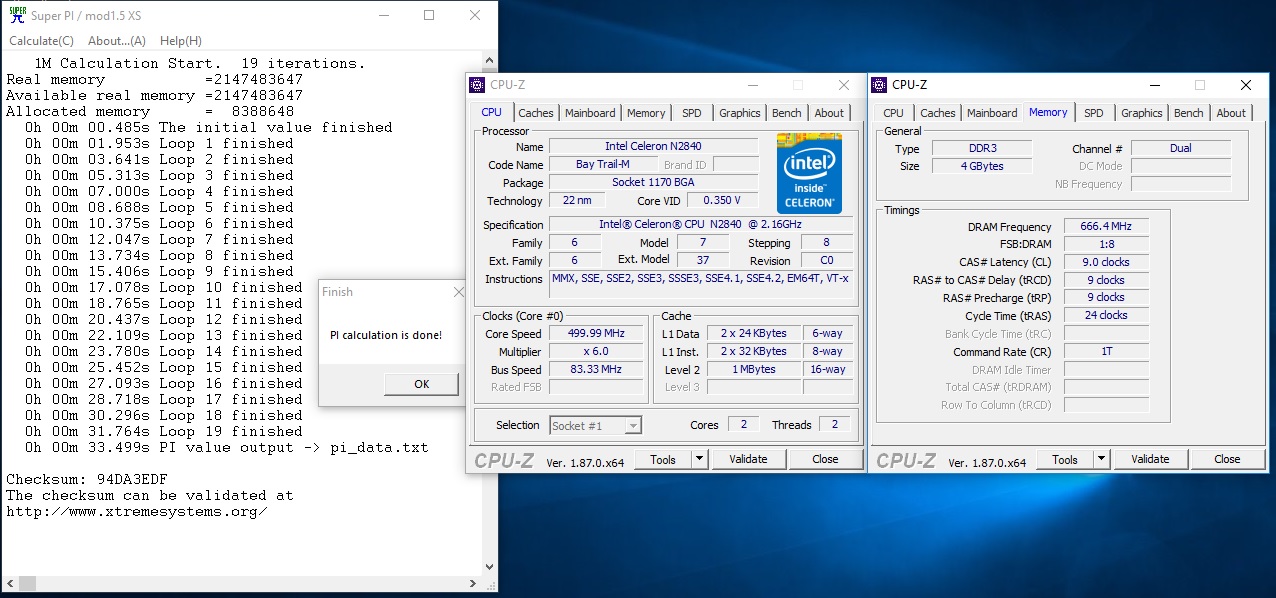Click Validate in first CPU-Z window
The height and width of the screenshot is (598, 1276).
748,459
